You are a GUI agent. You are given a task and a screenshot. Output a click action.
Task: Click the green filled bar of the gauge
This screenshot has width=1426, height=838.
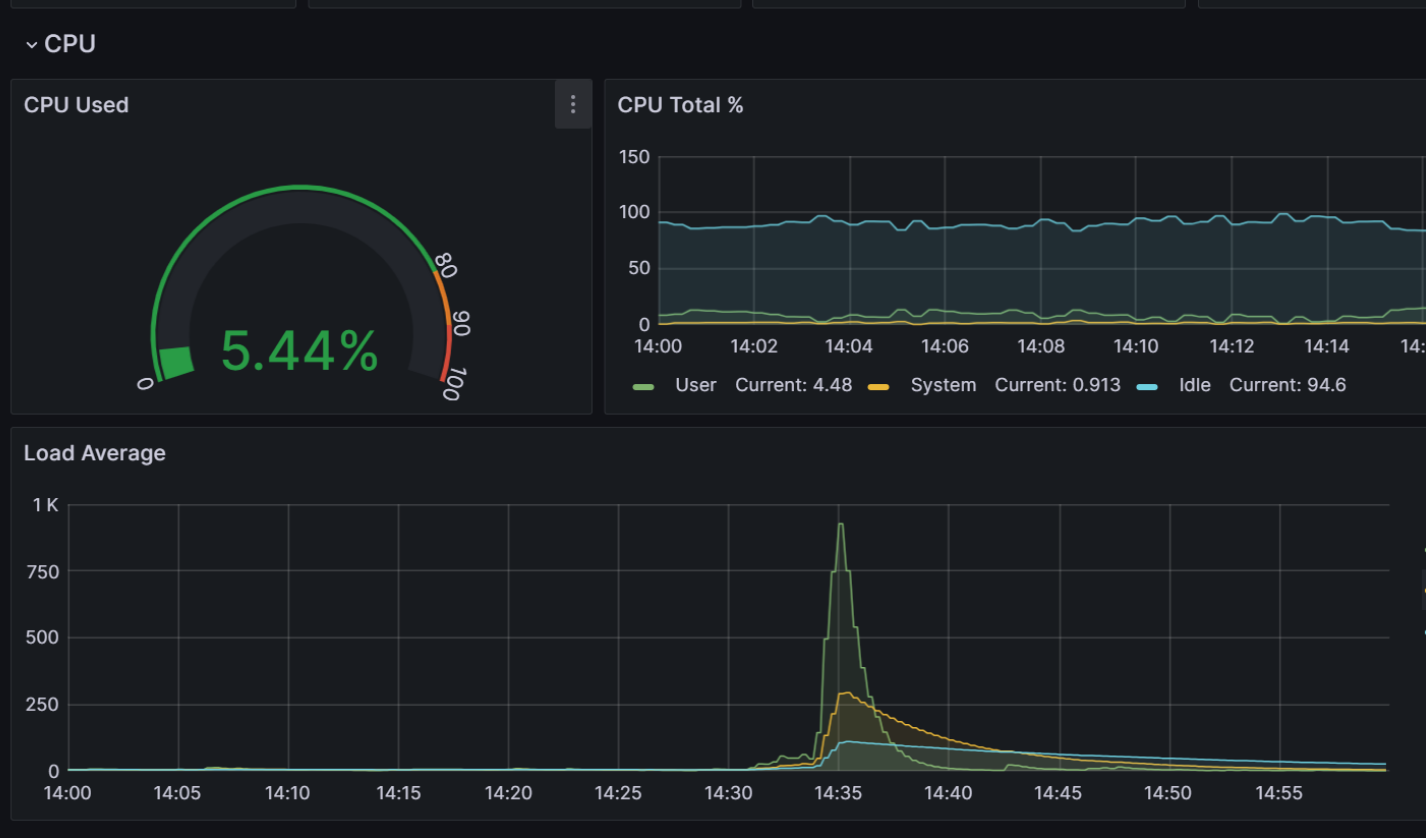(177, 362)
